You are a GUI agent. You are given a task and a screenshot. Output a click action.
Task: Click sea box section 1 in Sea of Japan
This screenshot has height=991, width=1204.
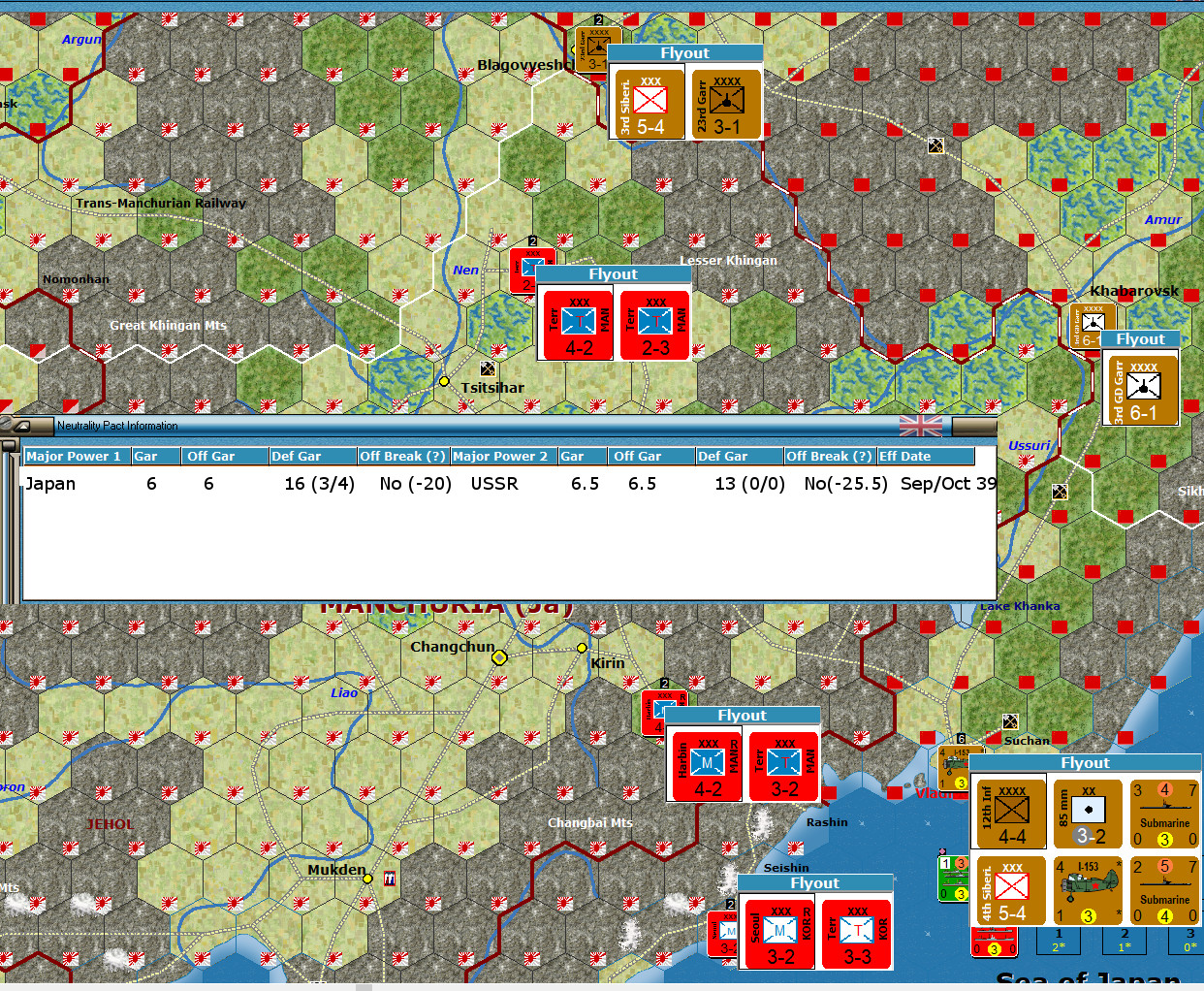(x=1060, y=940)
